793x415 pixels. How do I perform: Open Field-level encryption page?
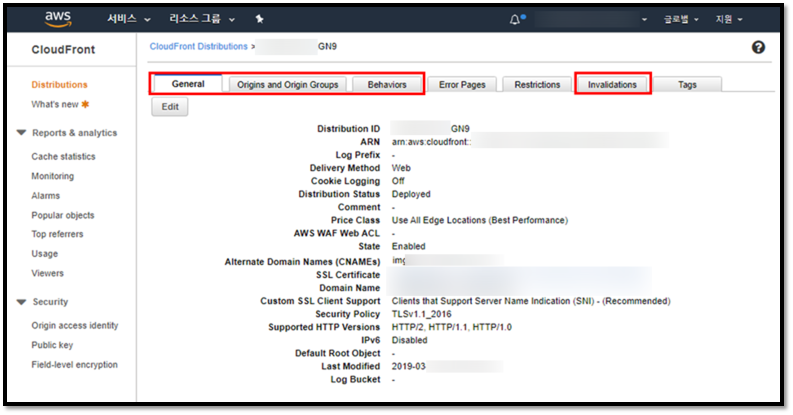(x=74, y=364)
